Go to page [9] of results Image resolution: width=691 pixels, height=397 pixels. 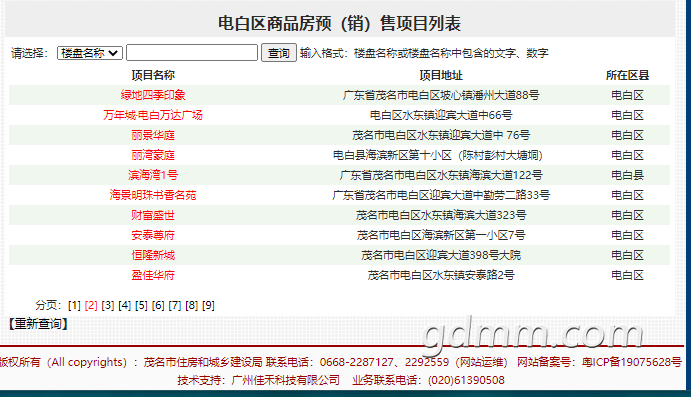click(208, 305)
